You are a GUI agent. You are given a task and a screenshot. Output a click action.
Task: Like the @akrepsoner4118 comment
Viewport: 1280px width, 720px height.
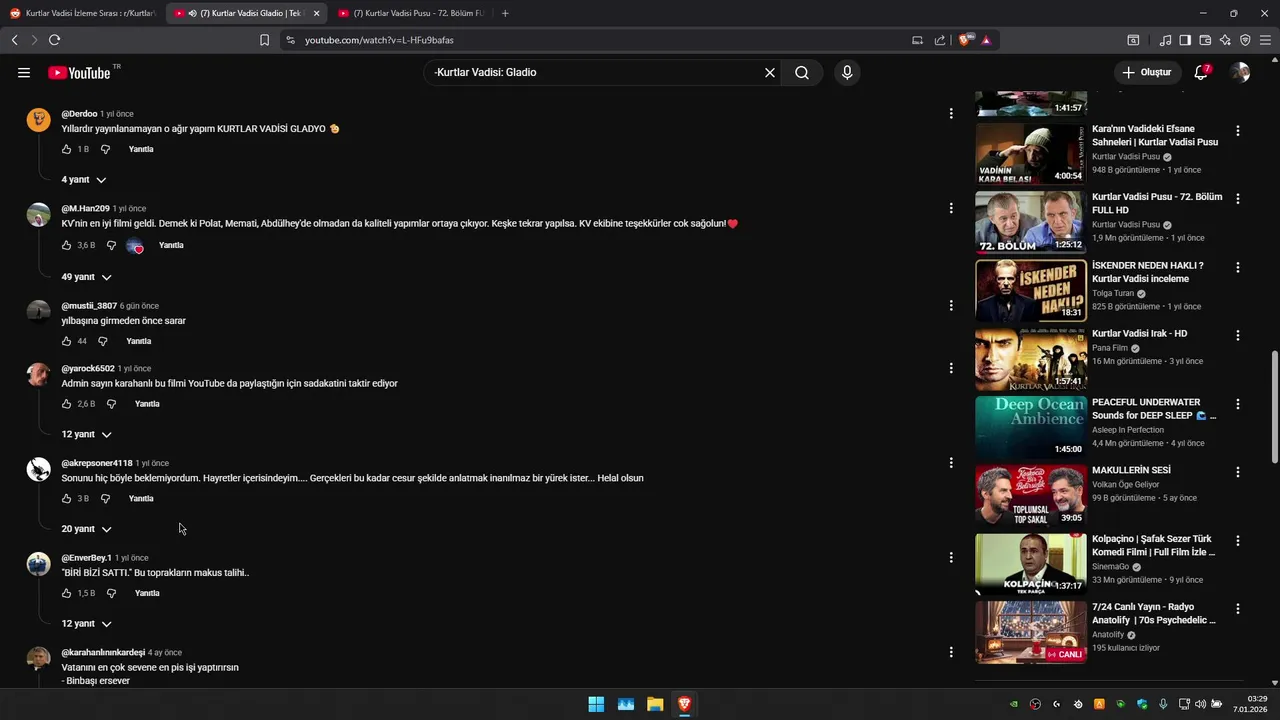pyautogui.click(x=67, y=498)
